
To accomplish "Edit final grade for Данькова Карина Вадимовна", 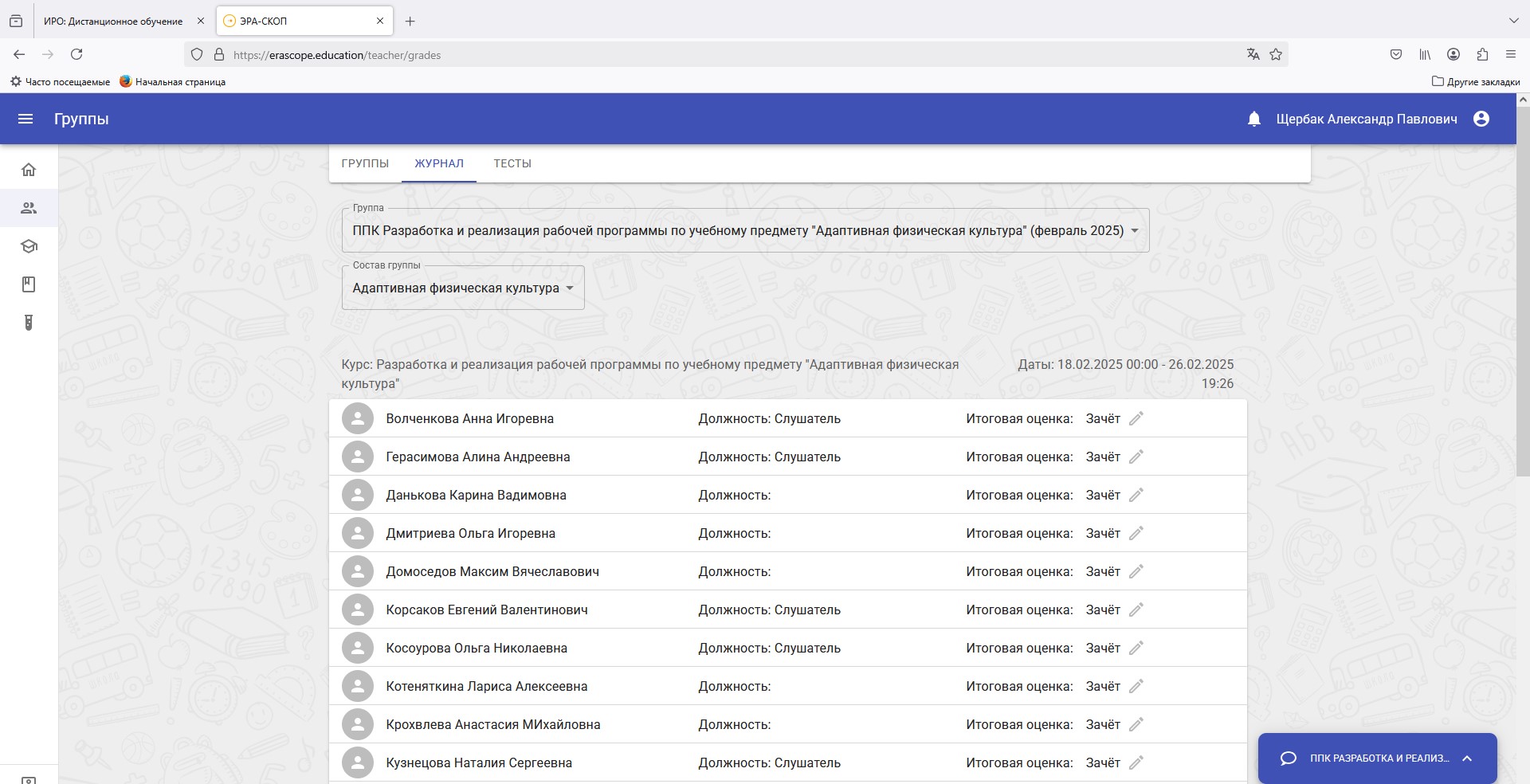I will tap(1136, 495).
